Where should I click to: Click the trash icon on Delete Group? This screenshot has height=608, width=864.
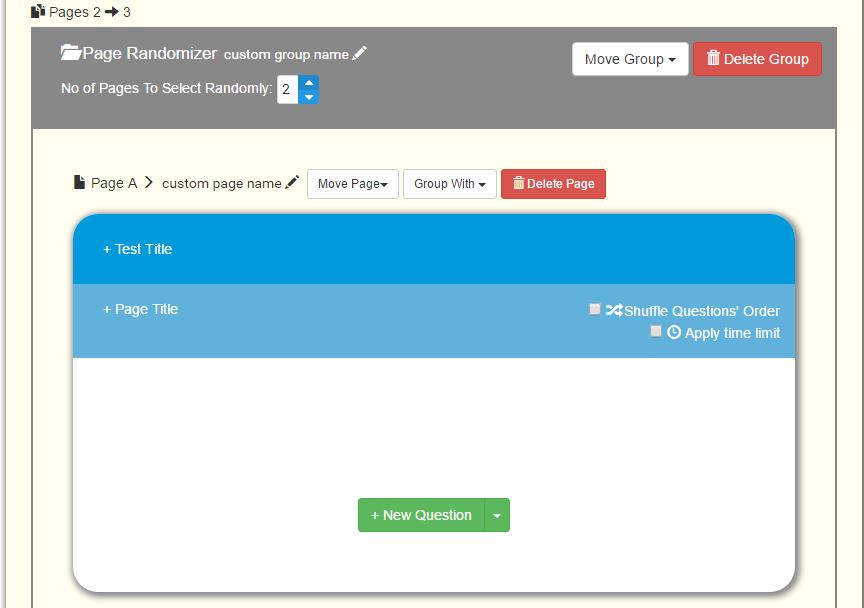pos(713,59)
